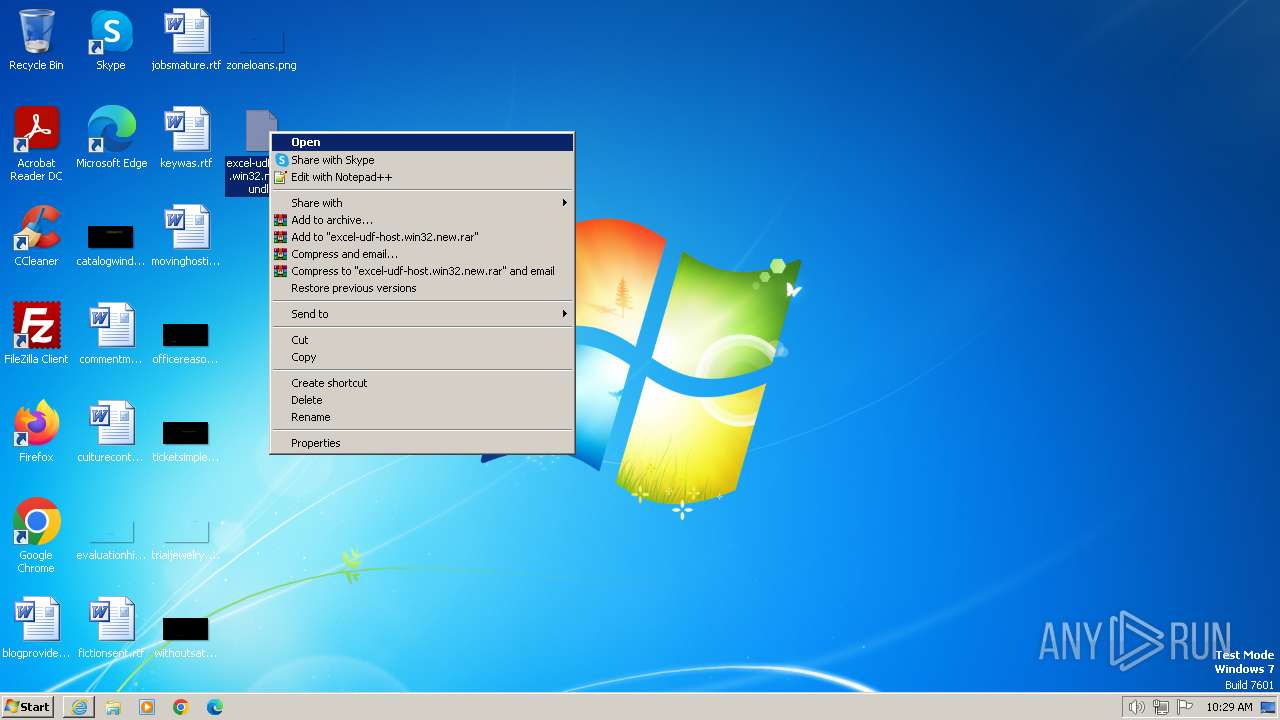Select the fictionsent.rtf document icon

pyautogui.click(x=111, y=628)
